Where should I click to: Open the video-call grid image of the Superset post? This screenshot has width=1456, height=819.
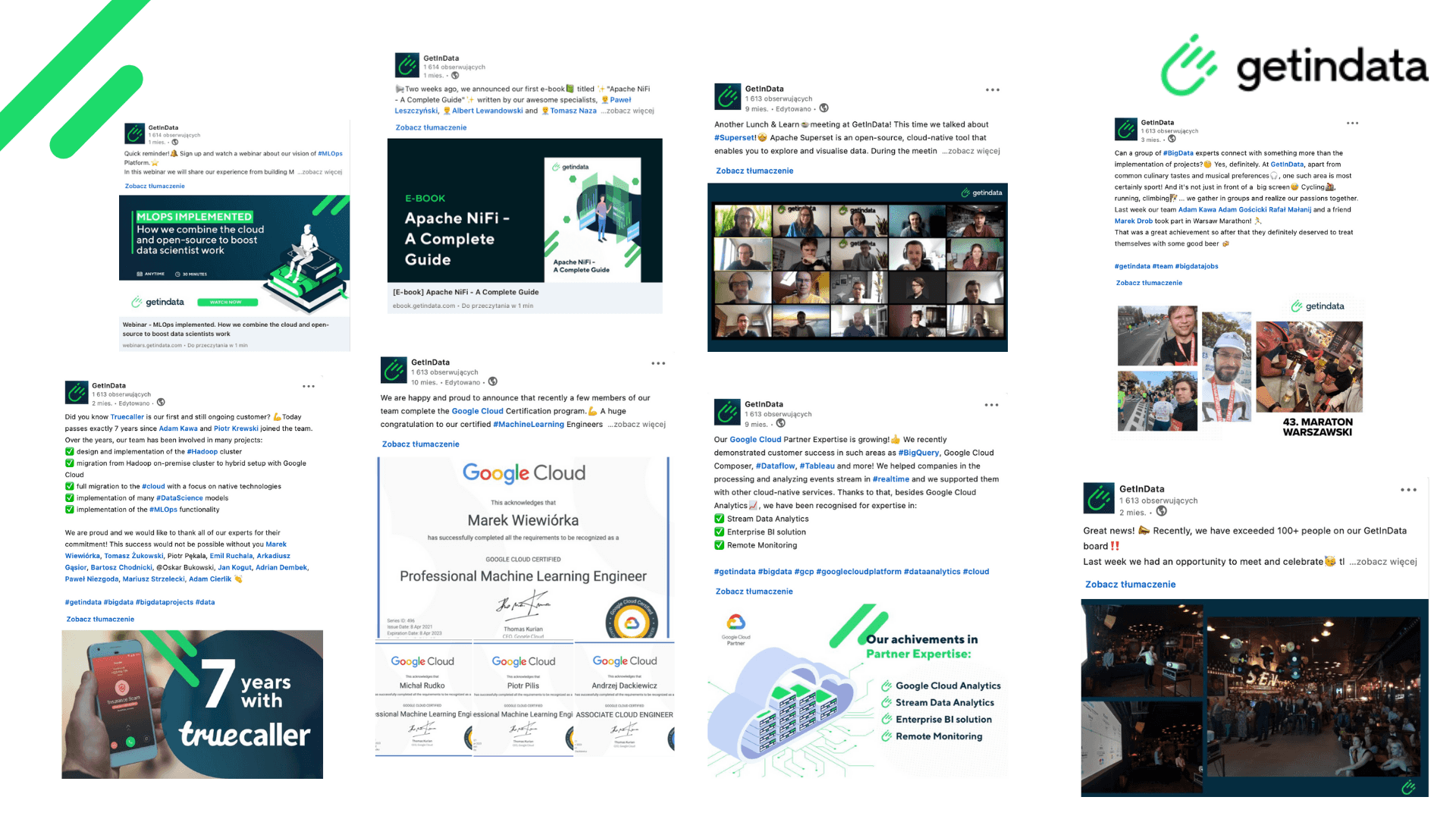(x=858, y=268)
